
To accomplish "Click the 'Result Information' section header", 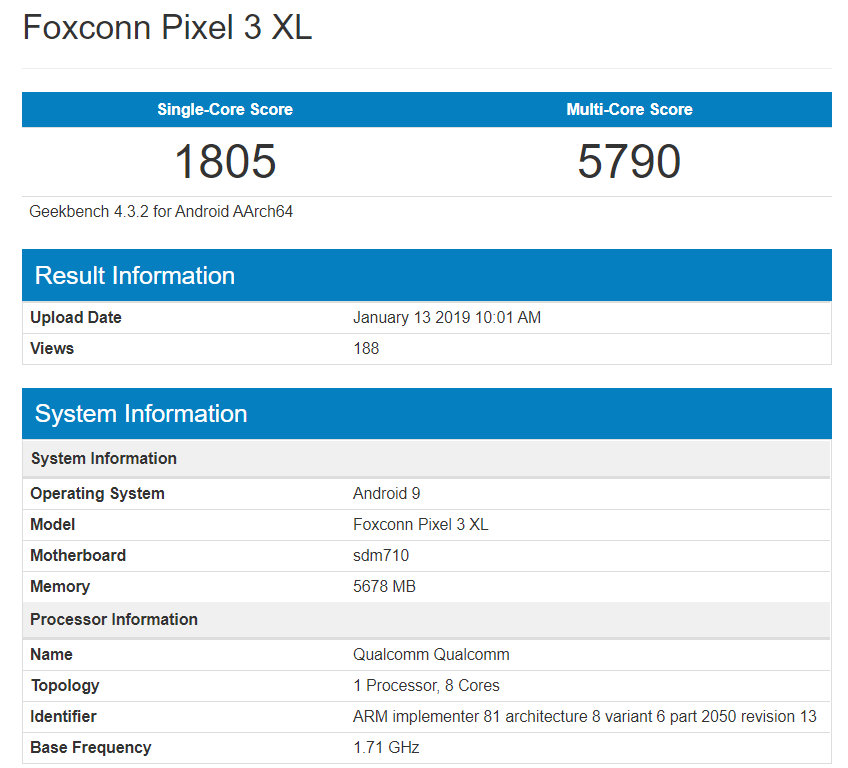I will [427, 275].
